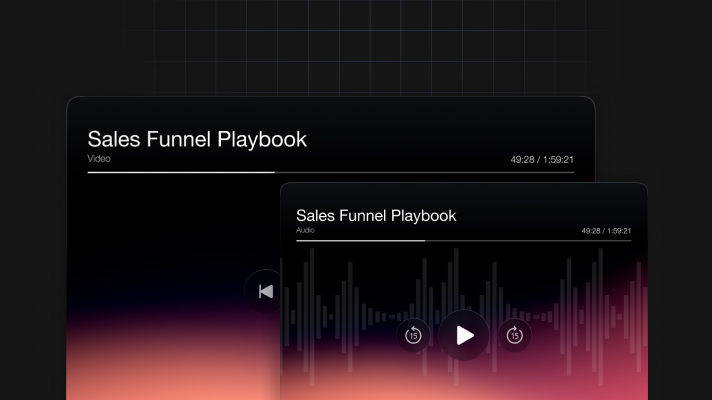Click the video title Sales Funnel Playbook
This screenshot has width=712, height=400.
pos(197,139)
